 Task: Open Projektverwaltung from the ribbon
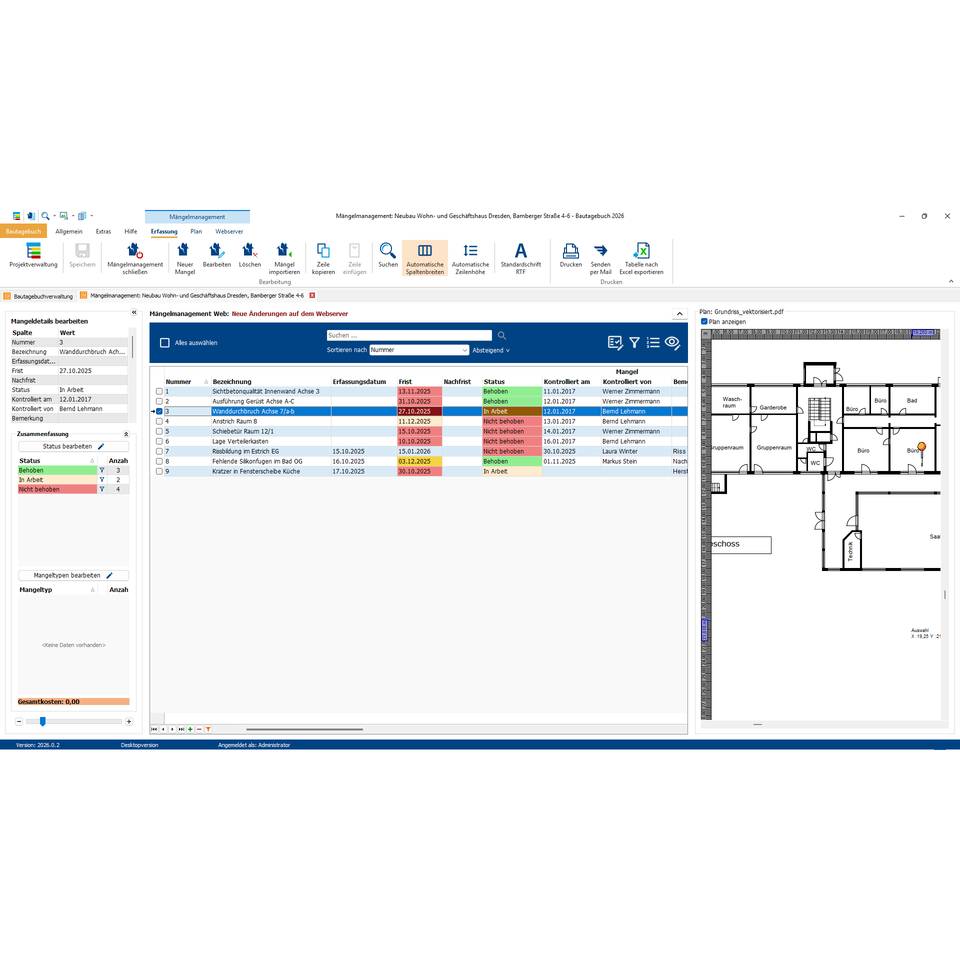(33, 255)
